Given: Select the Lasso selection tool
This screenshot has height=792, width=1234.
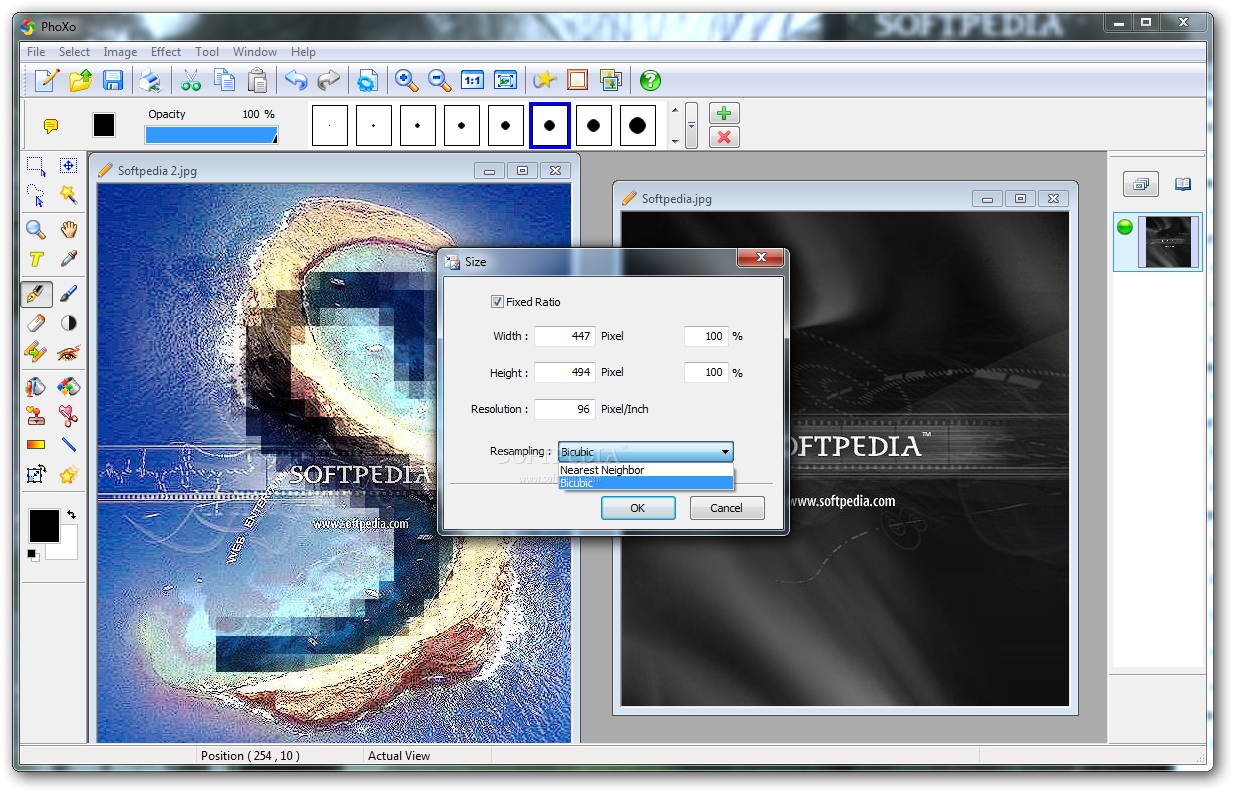Looking at the screenshot, I should coord(35,194).
